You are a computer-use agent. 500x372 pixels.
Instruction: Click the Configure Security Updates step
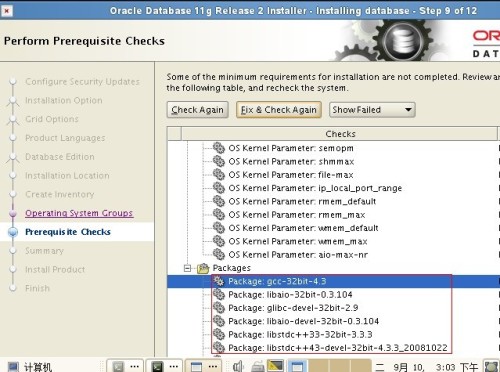pyautogui.click(x=82, y=82)
